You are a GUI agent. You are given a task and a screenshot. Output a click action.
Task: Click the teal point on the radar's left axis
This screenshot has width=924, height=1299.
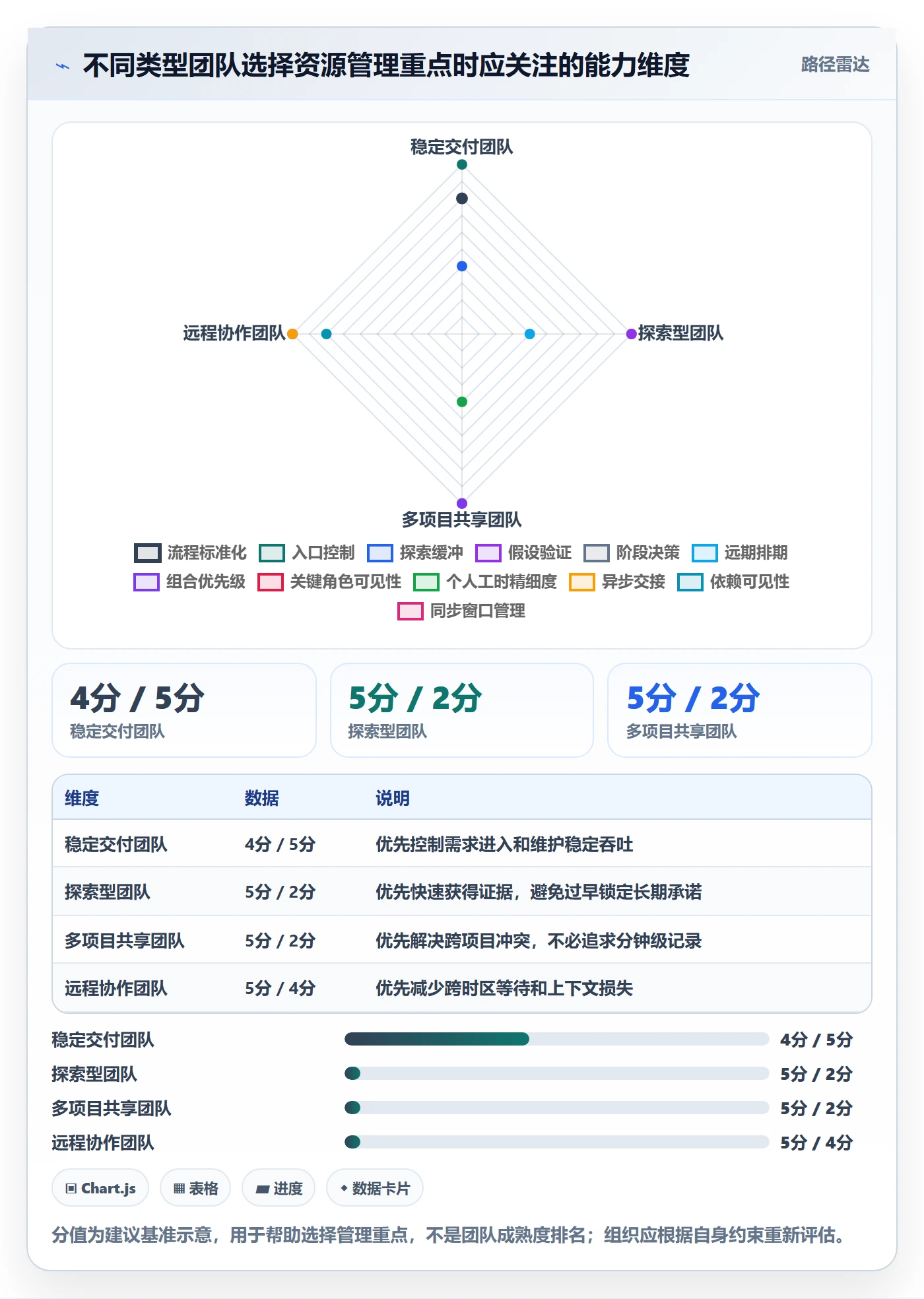click(326, 334)
